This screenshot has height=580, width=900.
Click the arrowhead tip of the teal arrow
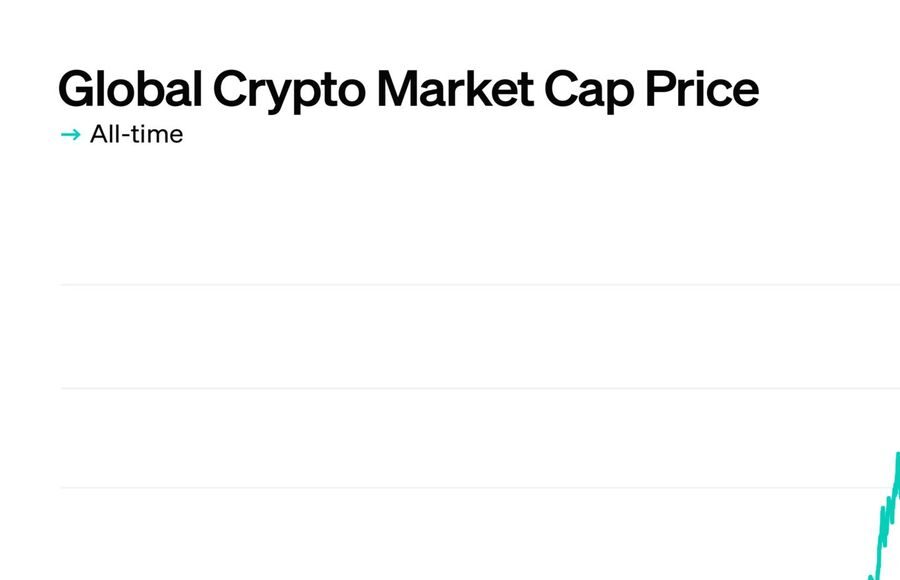[x=79, y=135]
